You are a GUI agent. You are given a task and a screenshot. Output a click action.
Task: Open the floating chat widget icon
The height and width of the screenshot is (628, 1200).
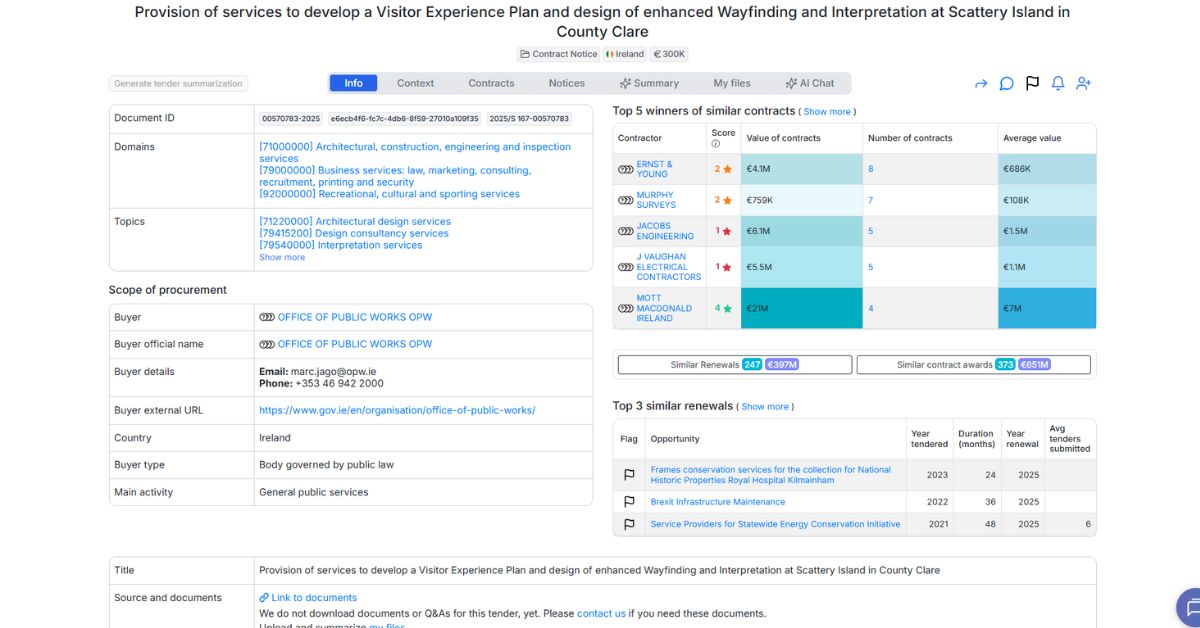click(1189, 607)
